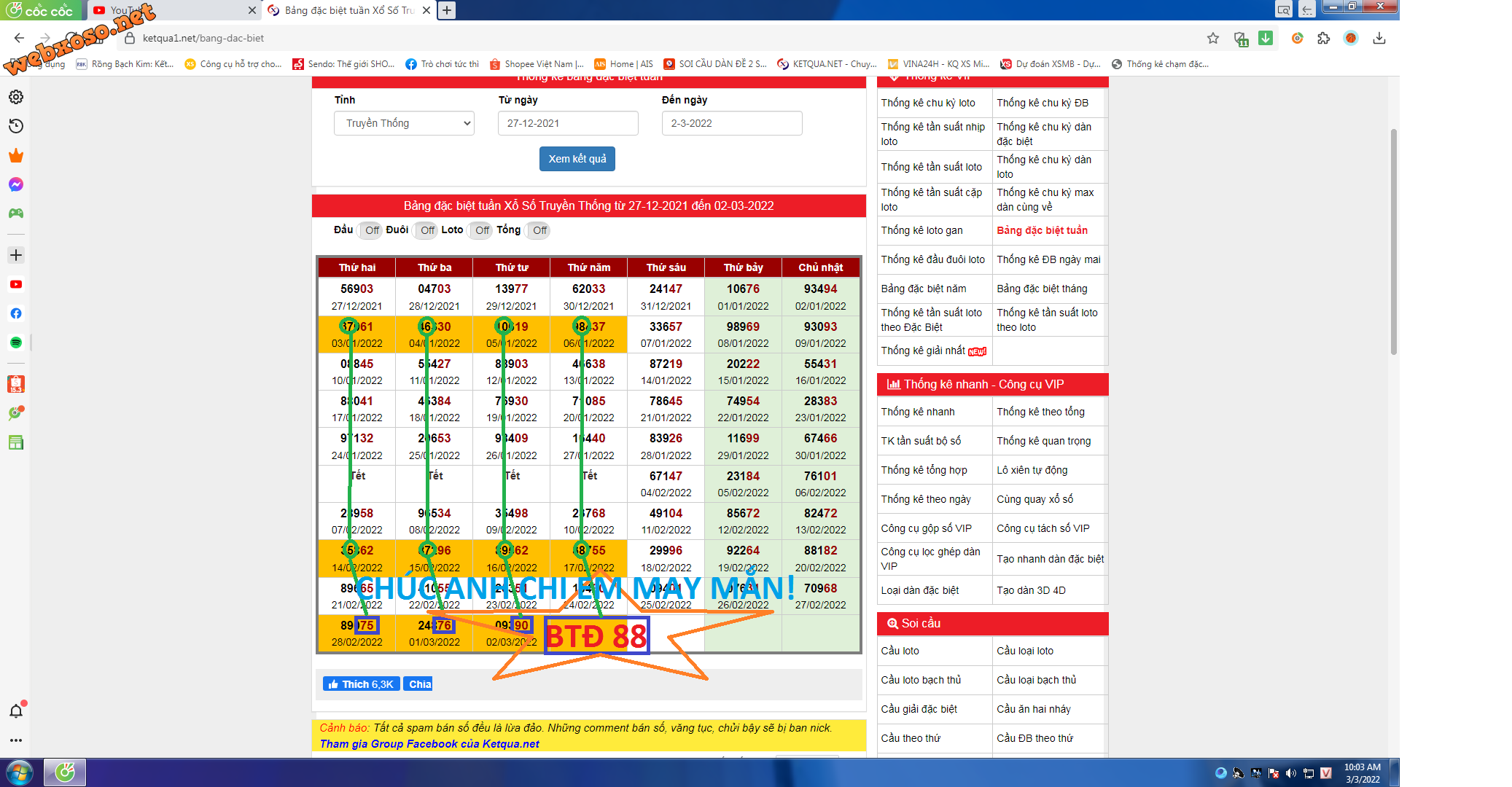Add a new sidebar shortcut with plus icon
The image size is (1512, 787).
point(16,255)
